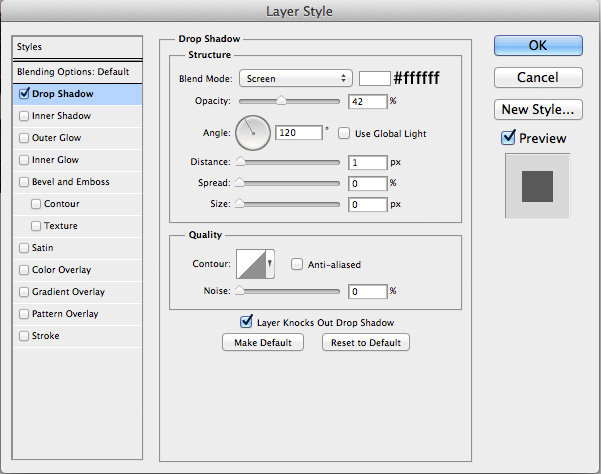Click the Opacity slider handle
601x474 pixels.
(281, 100)
